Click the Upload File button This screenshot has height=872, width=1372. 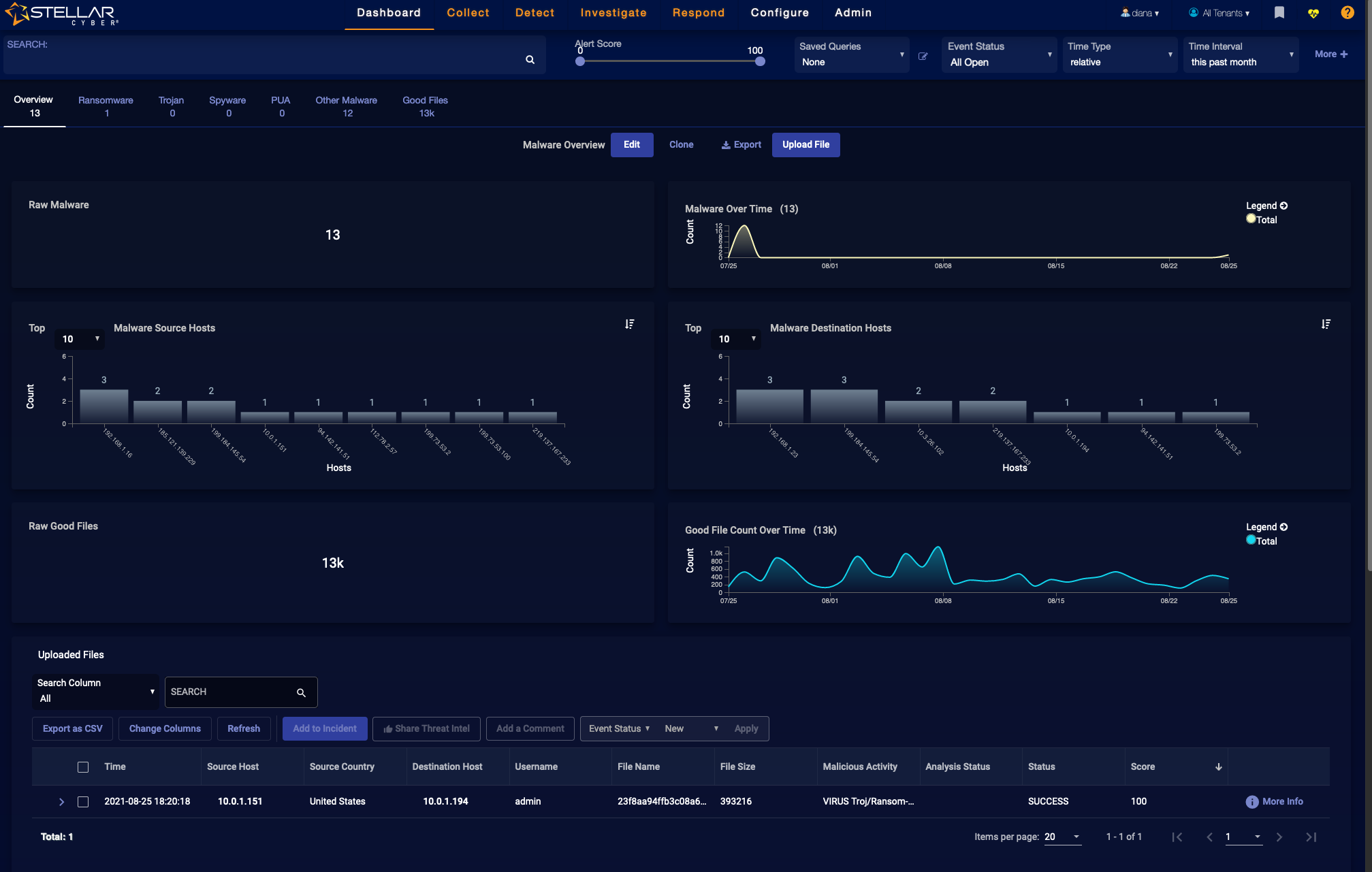805,145
